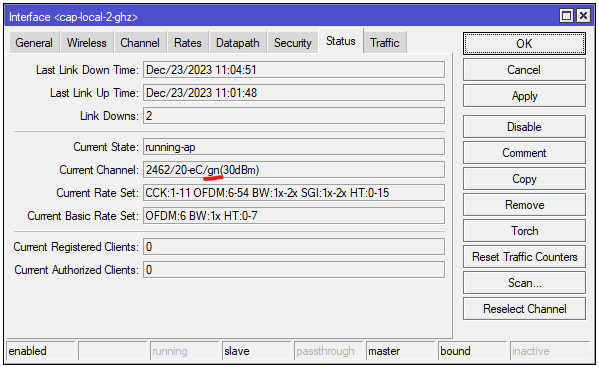Click the 'bound' status bar entry
Viewport: 599px width, 367px height.
point(473,351)
